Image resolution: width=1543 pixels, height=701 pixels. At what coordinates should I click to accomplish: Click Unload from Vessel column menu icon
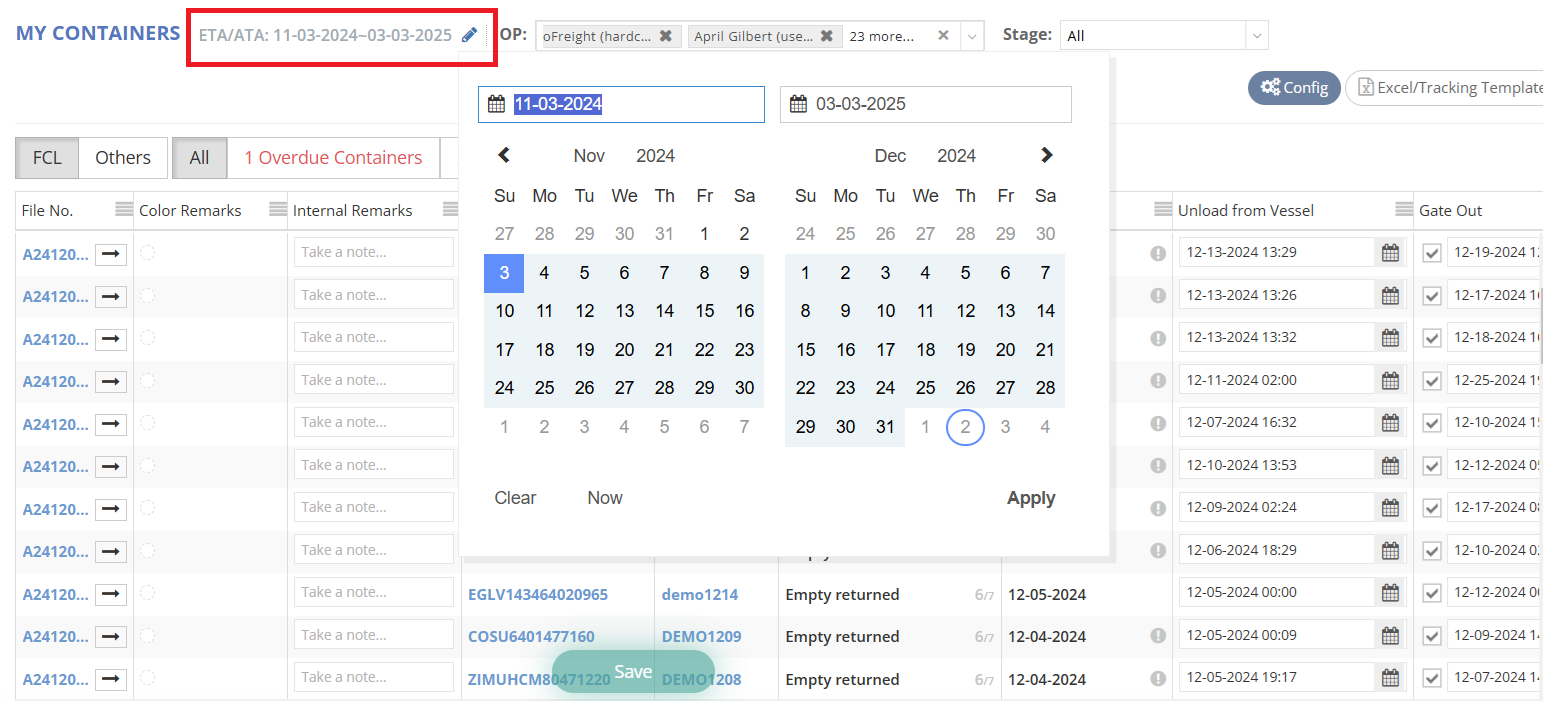coord(1403,210)
